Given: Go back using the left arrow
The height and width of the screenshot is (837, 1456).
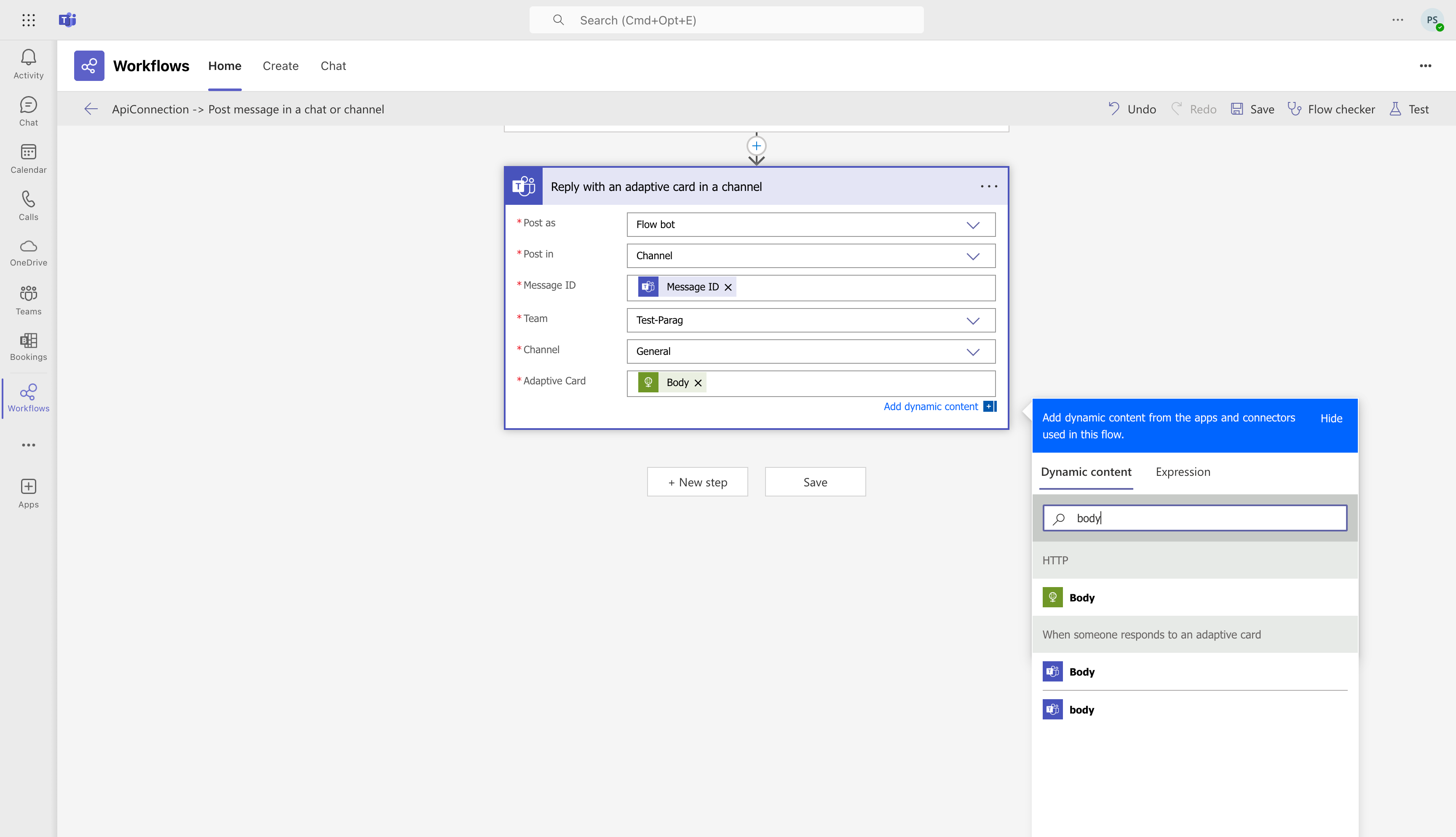Looking at the screenshot, I should click(91, 109).
